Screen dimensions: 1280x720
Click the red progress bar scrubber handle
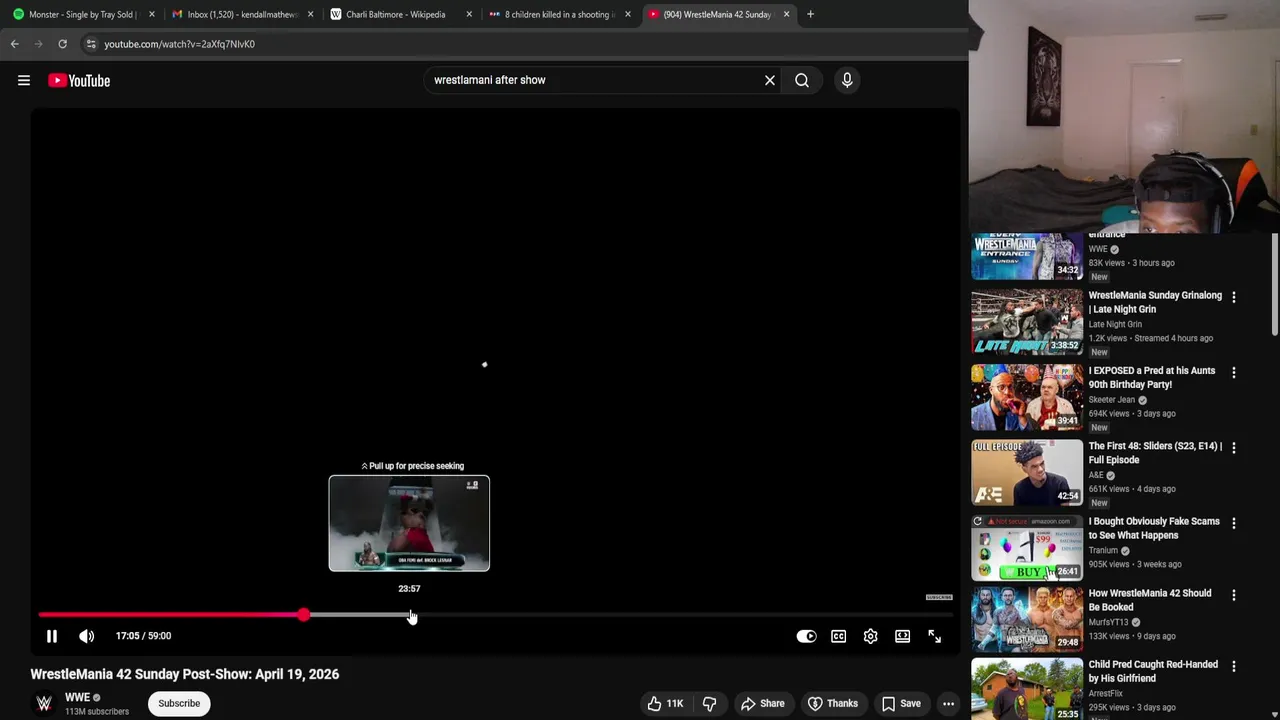point(303,615)
